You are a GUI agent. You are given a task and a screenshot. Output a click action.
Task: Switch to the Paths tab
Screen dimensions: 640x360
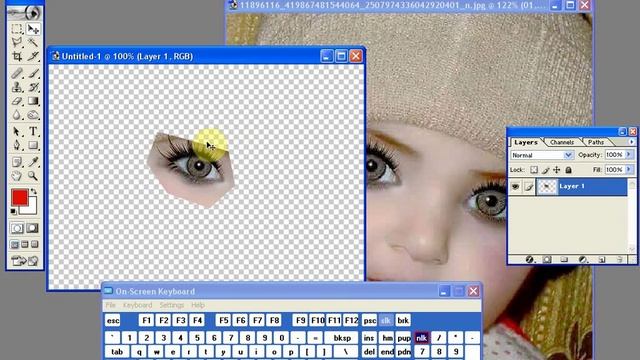(x=596, y=142)
